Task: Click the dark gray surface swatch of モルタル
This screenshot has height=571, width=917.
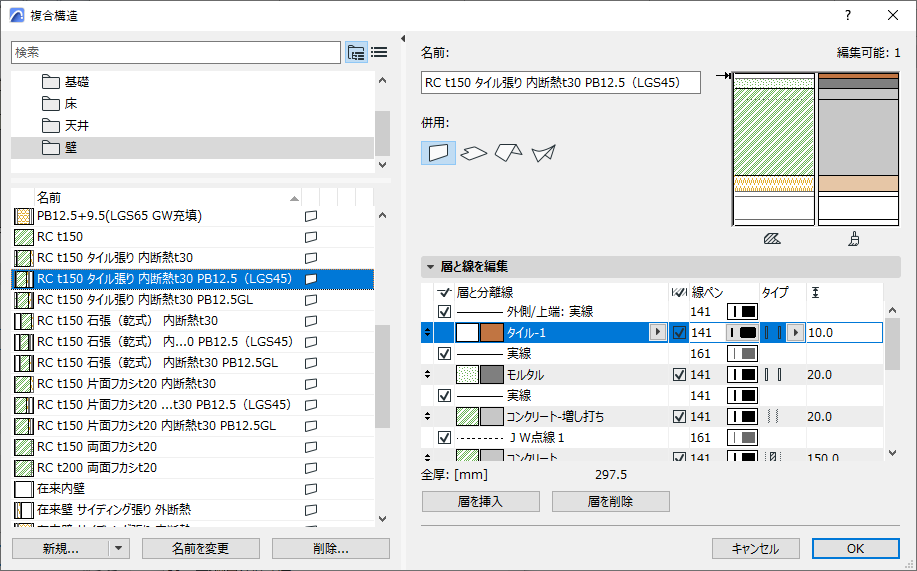Action: [492, 375]
